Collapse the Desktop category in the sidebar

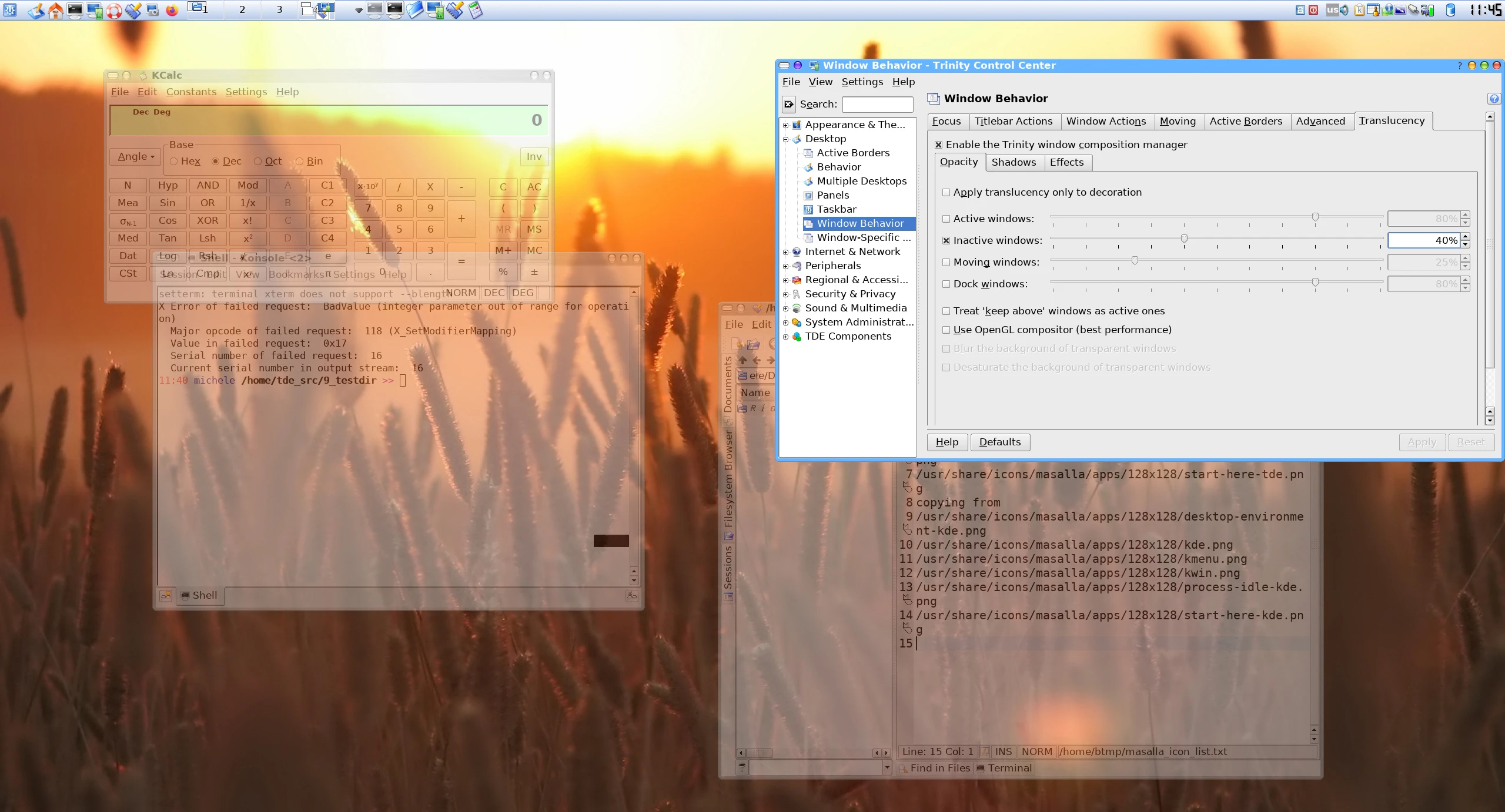(787, 139)
